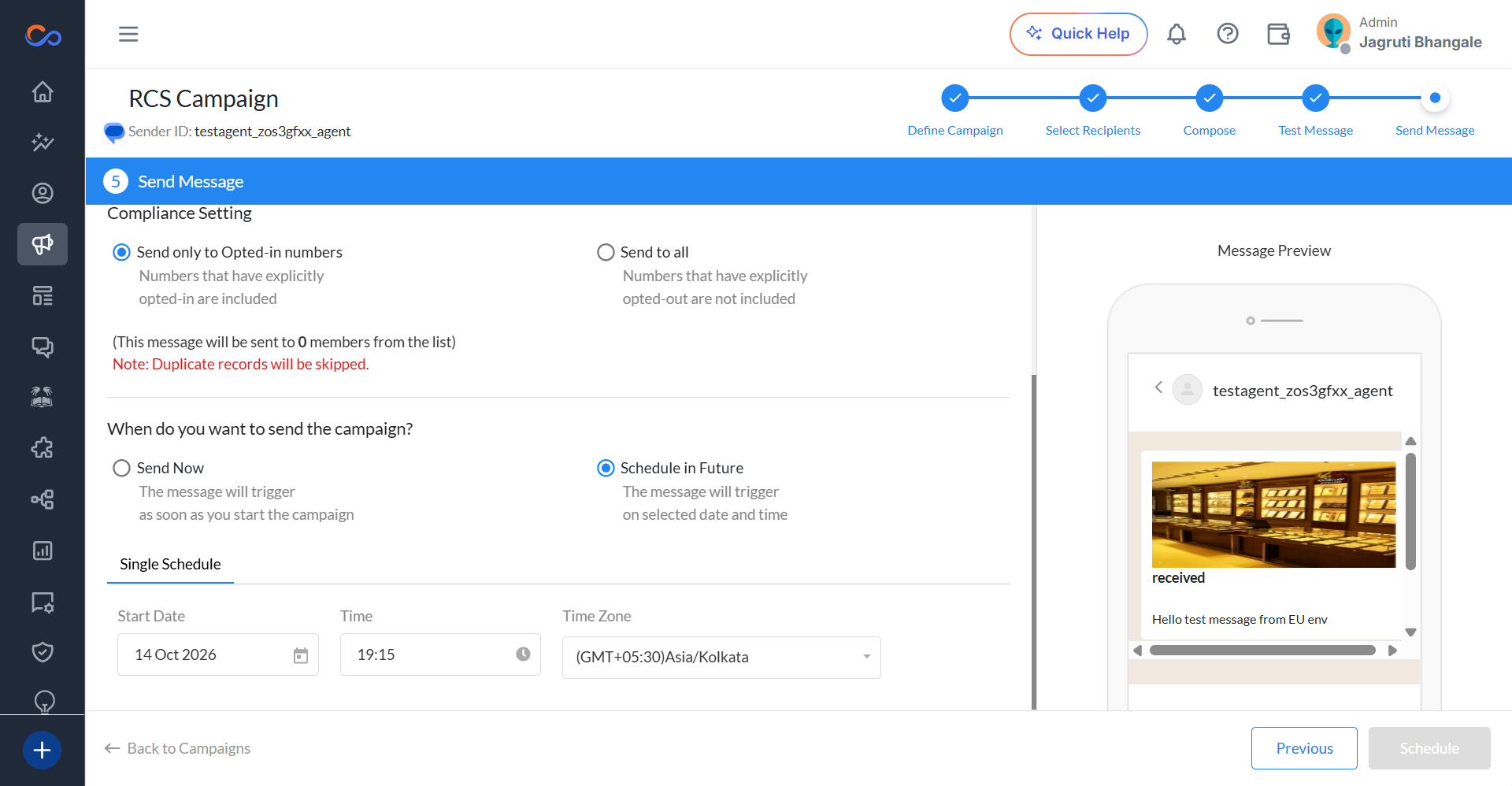1512x786 pixels.
Task: Click the blue plus button in sidebar
Action: point(43,750)
